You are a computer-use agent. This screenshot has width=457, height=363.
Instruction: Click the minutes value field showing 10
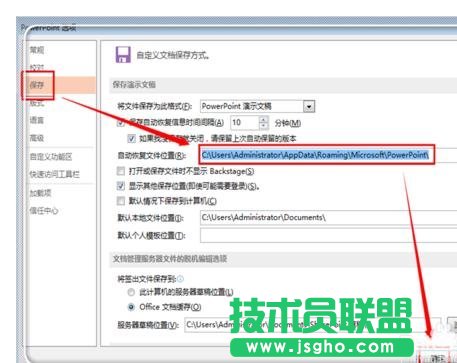click(x=244, y=123)
